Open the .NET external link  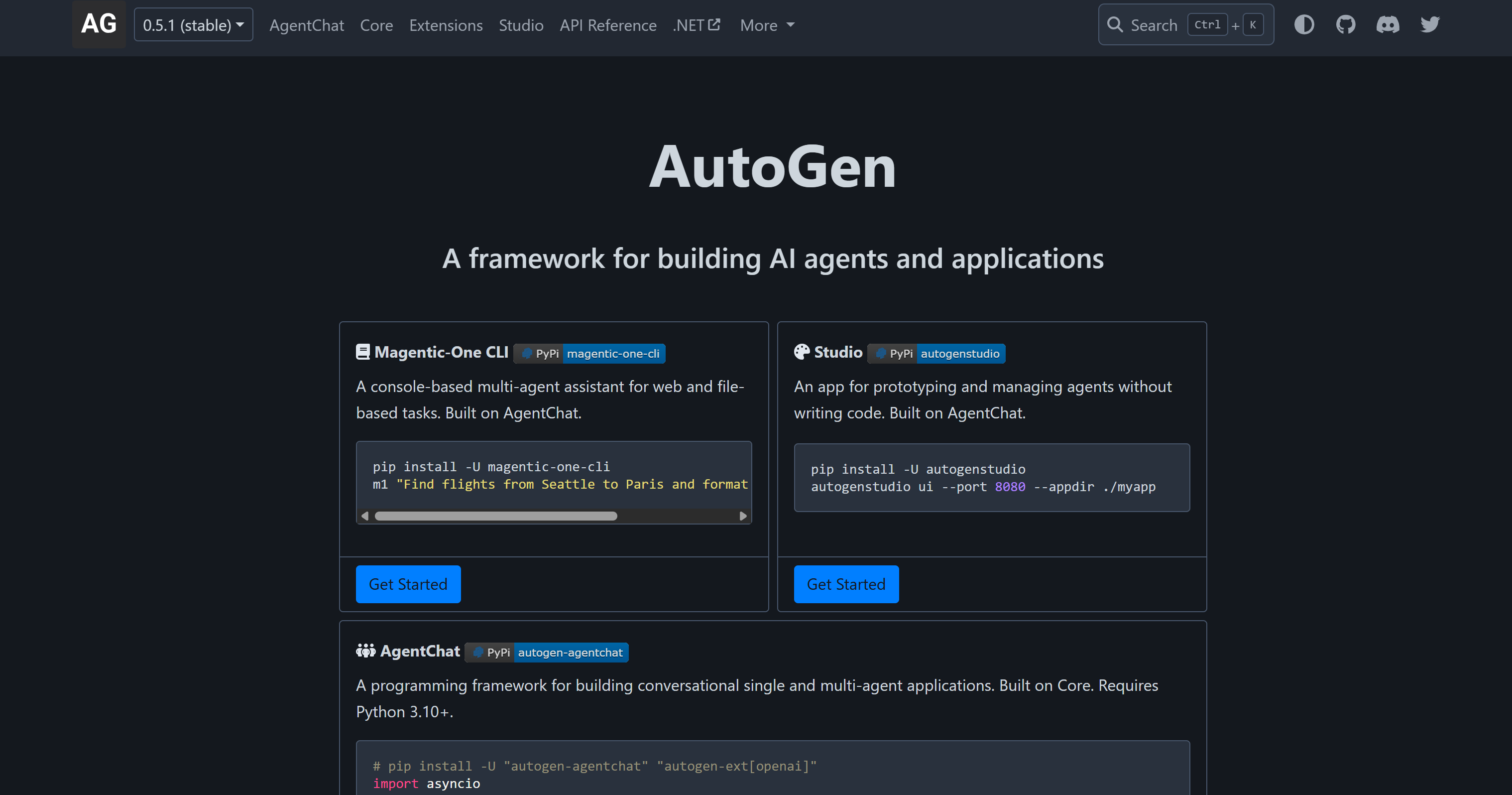[696, 25]
